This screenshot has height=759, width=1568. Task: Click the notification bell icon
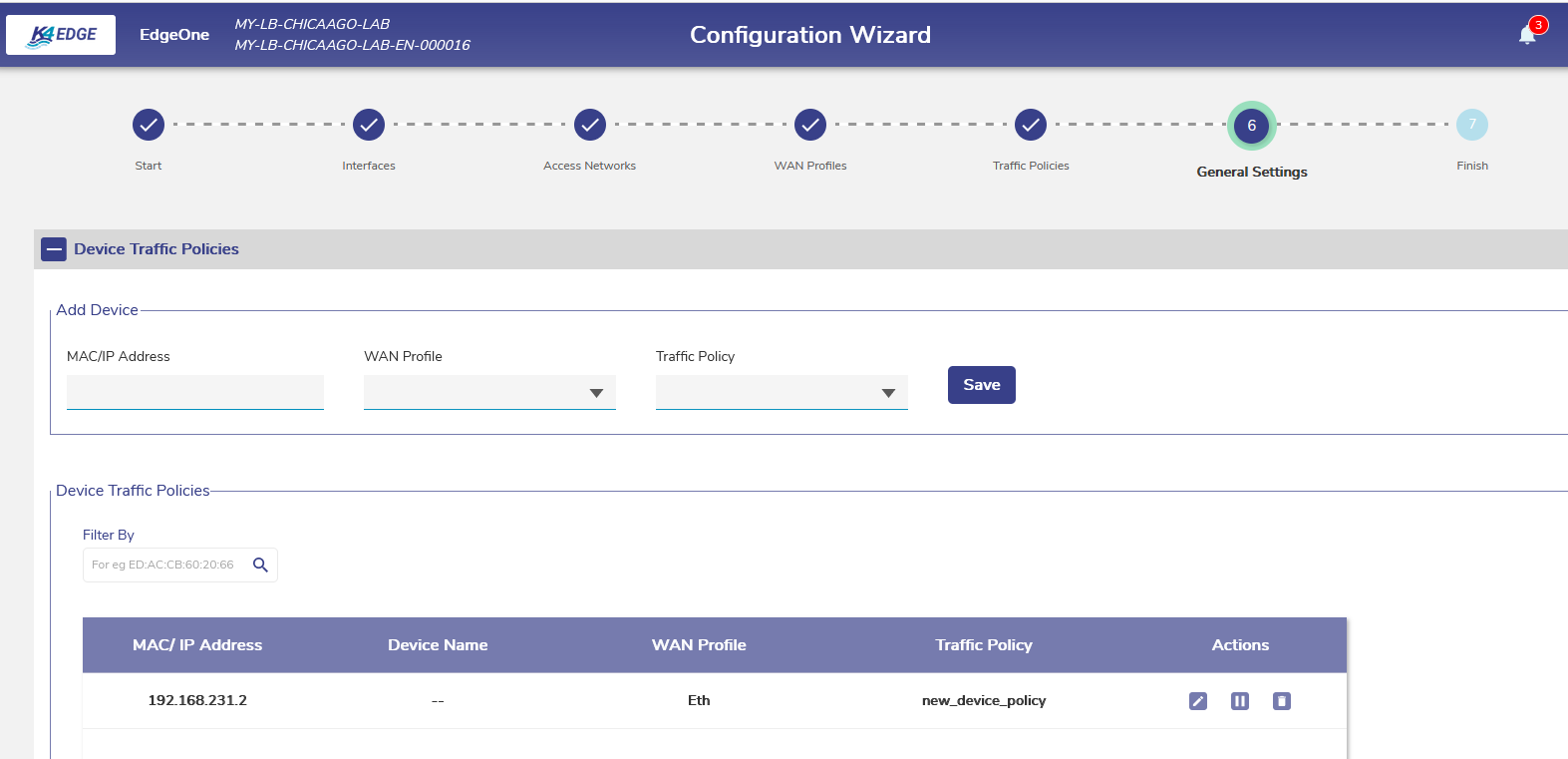tap(1526, 35)
